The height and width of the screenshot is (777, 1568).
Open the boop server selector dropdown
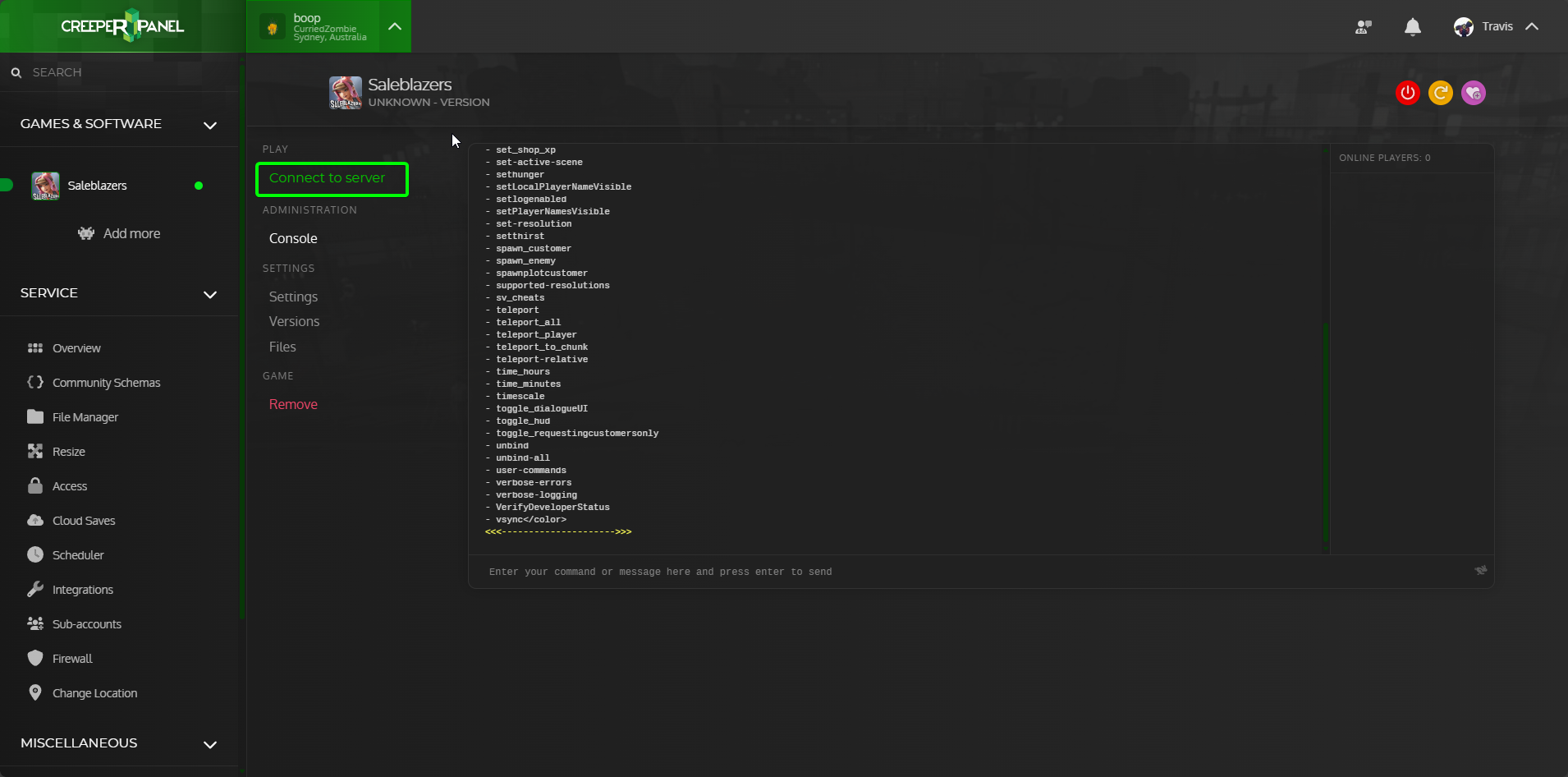(395, 26)
